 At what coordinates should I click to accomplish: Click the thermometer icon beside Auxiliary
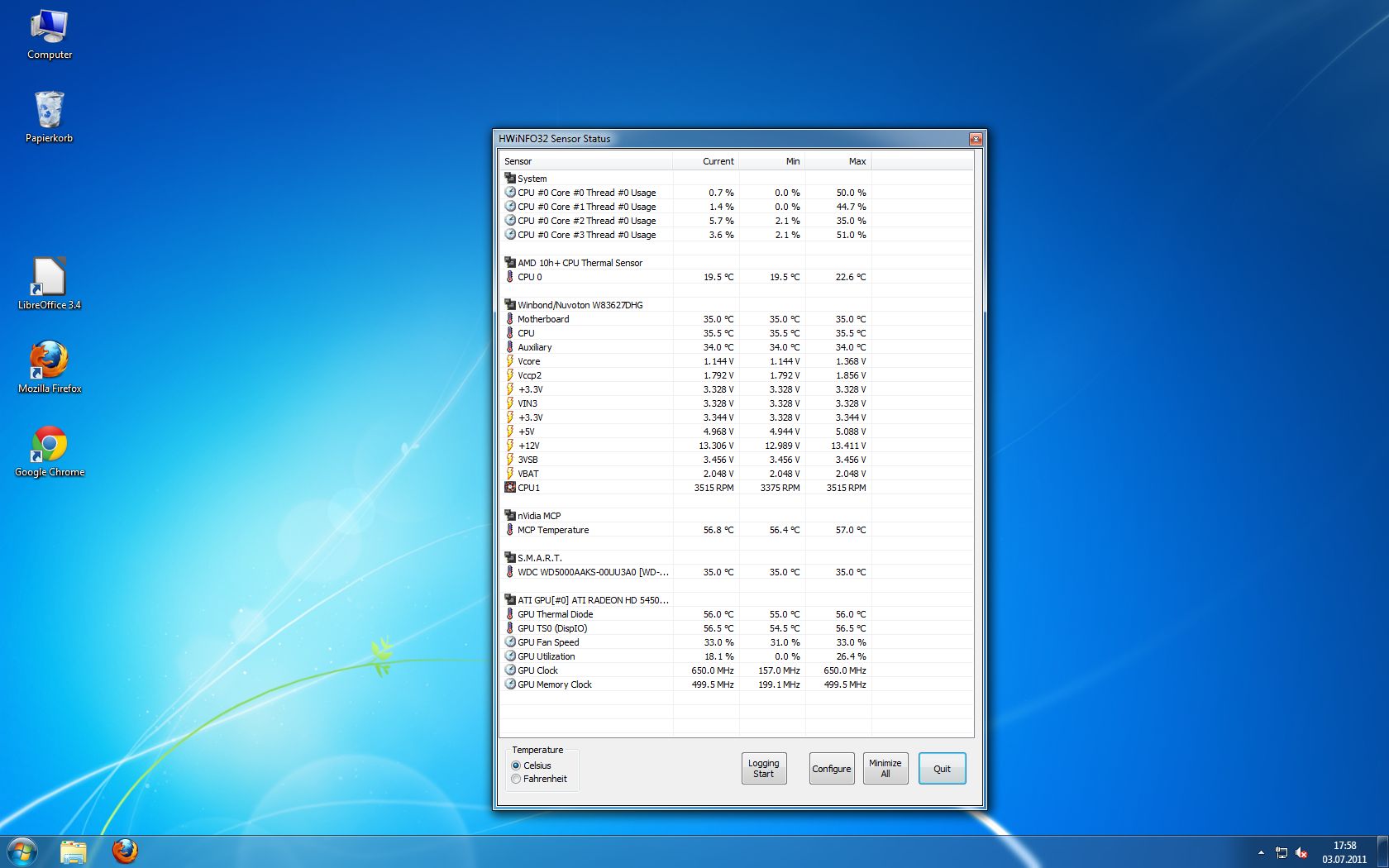pyautogui.click(x=510, y=346)
